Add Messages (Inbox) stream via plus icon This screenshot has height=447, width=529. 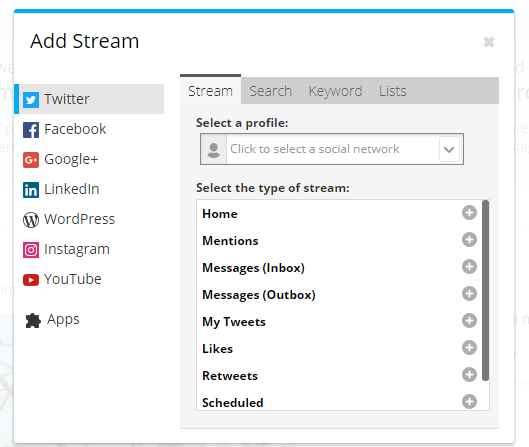click(x=469, y=267)
